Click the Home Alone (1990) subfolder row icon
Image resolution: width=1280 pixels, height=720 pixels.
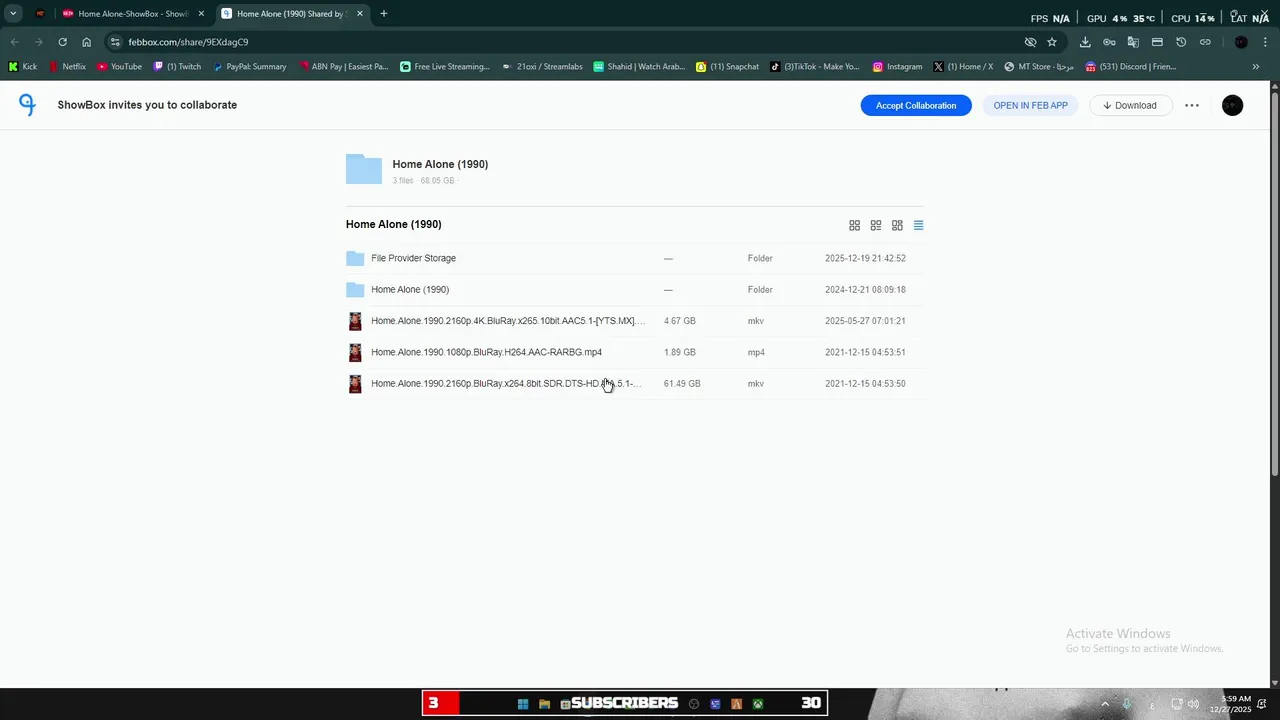pyautogui.click(x=355, y=290)
